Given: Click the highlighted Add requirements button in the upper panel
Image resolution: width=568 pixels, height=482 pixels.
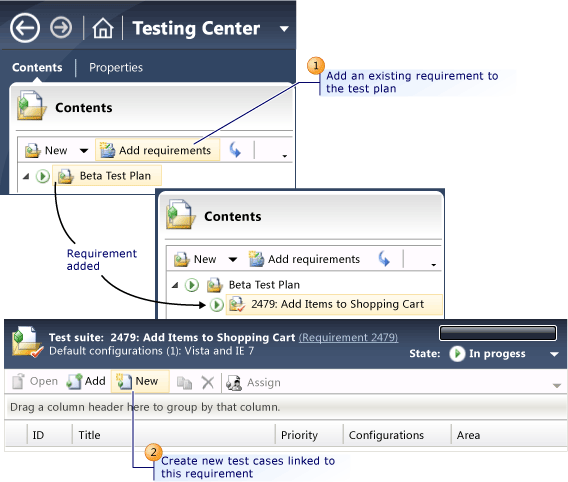Looking at the screenshot, I should tap(158, 150).
